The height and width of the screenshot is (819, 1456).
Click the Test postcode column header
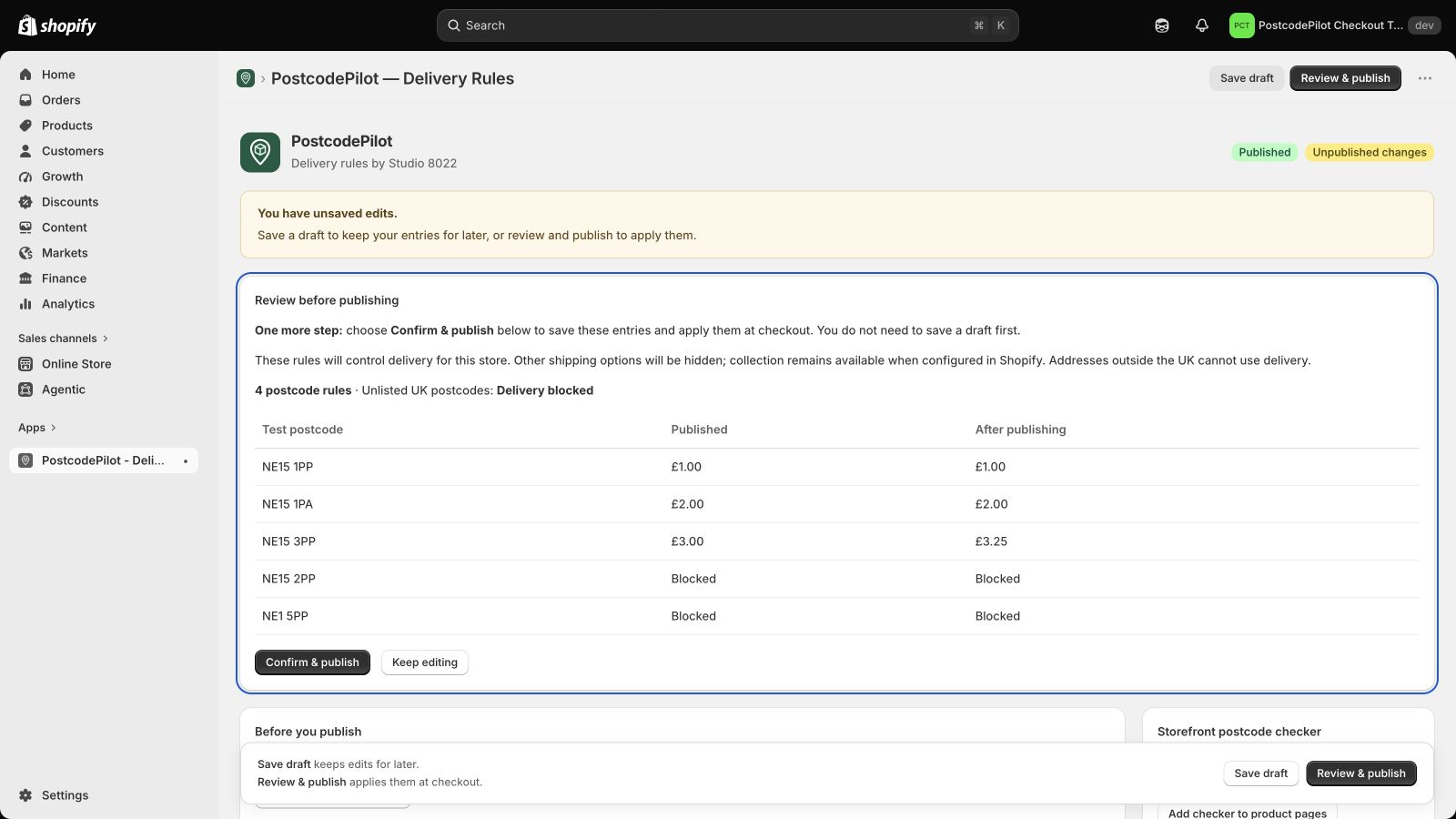(x=302, y=430)
